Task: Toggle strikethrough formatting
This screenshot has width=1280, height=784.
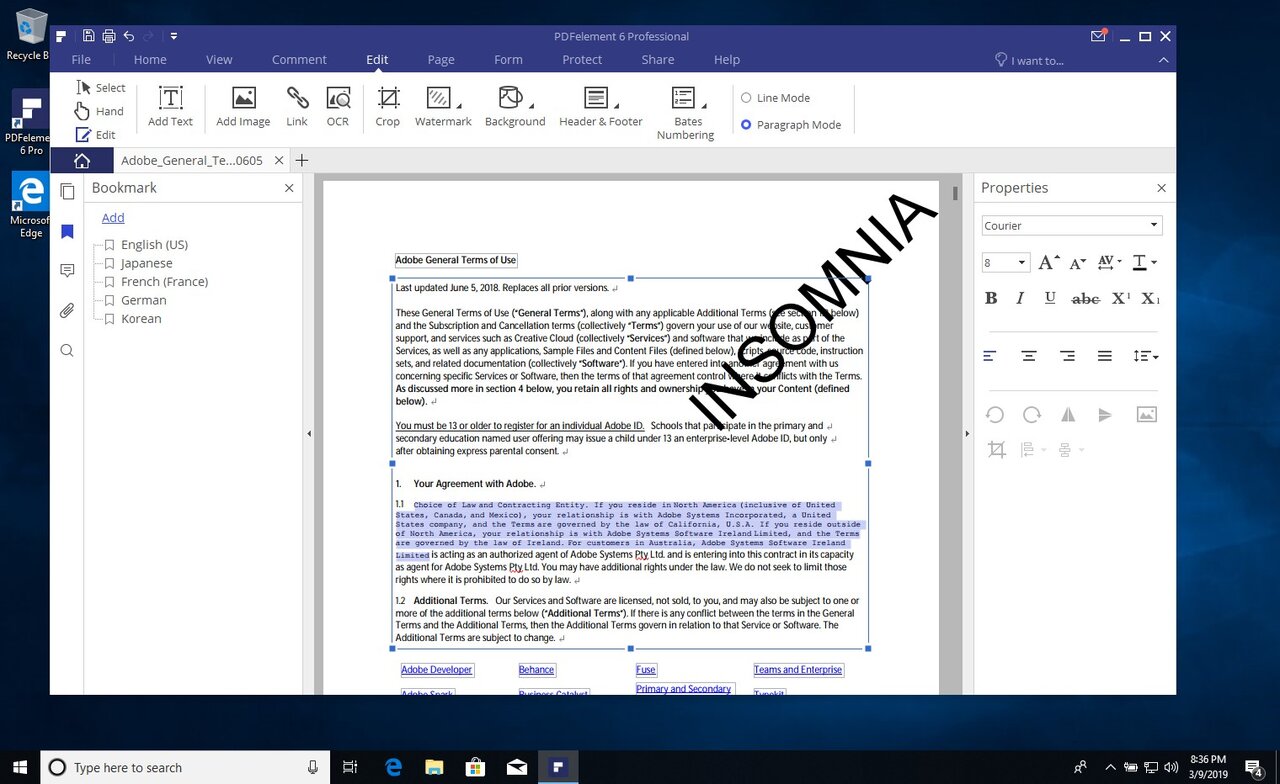Action: coord(1085,298)
